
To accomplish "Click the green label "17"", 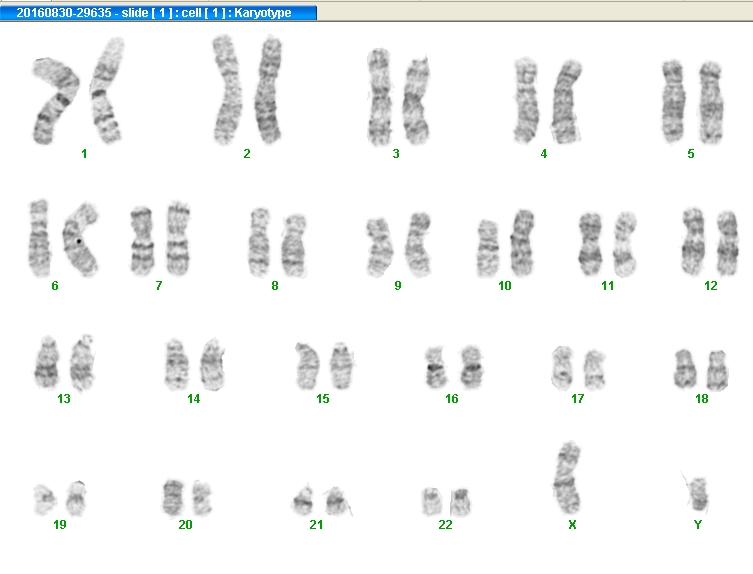I will 578,399.
